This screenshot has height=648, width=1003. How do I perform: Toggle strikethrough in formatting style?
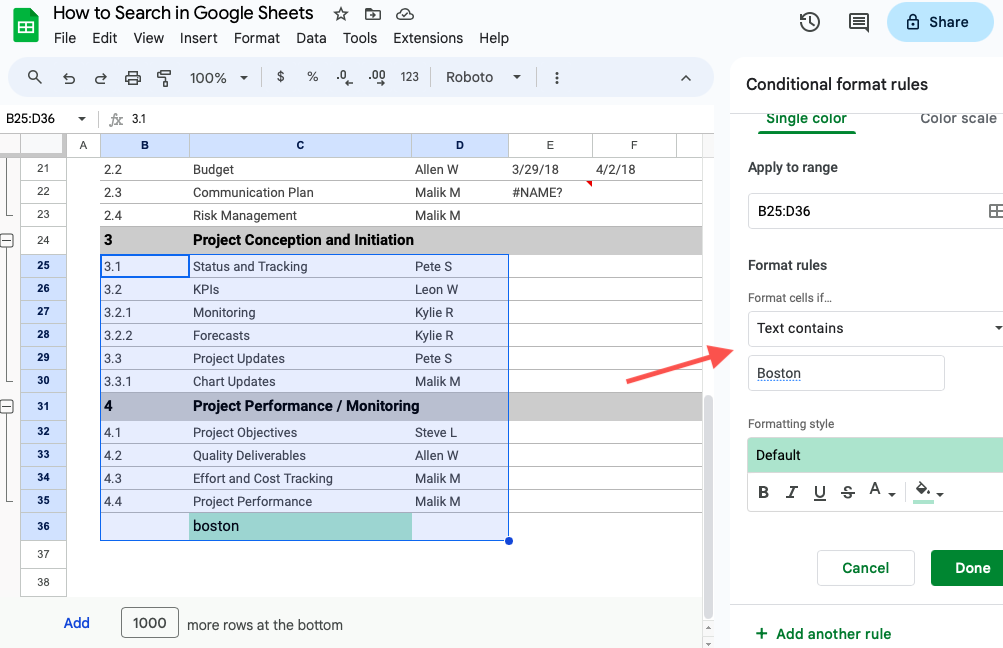[x=847, y=491]
